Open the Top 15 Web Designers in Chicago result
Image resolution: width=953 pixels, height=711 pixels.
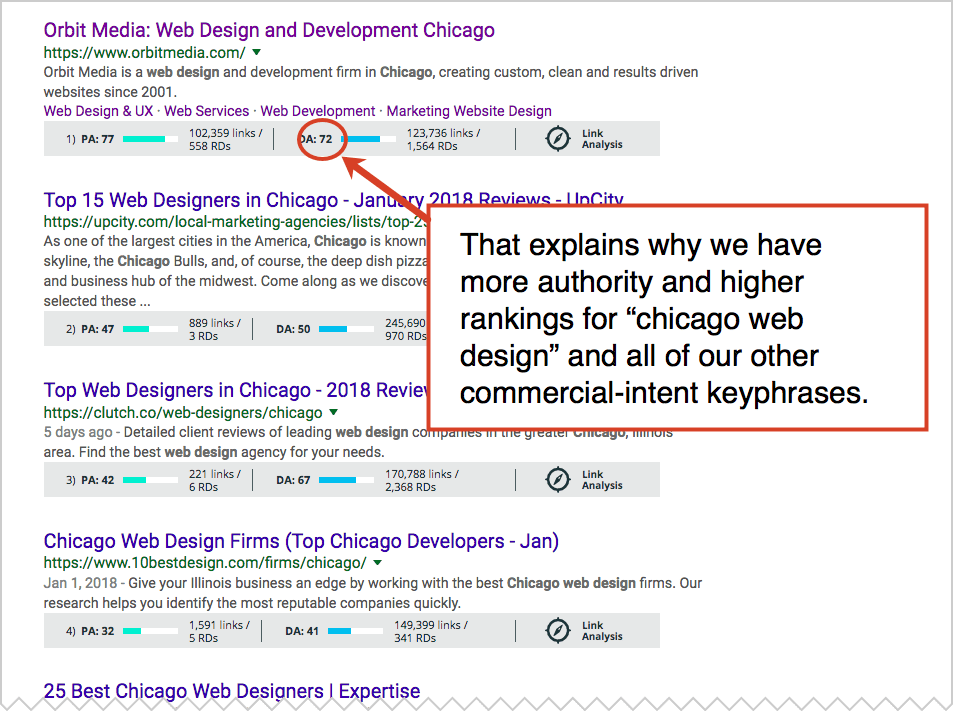pos(334,199)
